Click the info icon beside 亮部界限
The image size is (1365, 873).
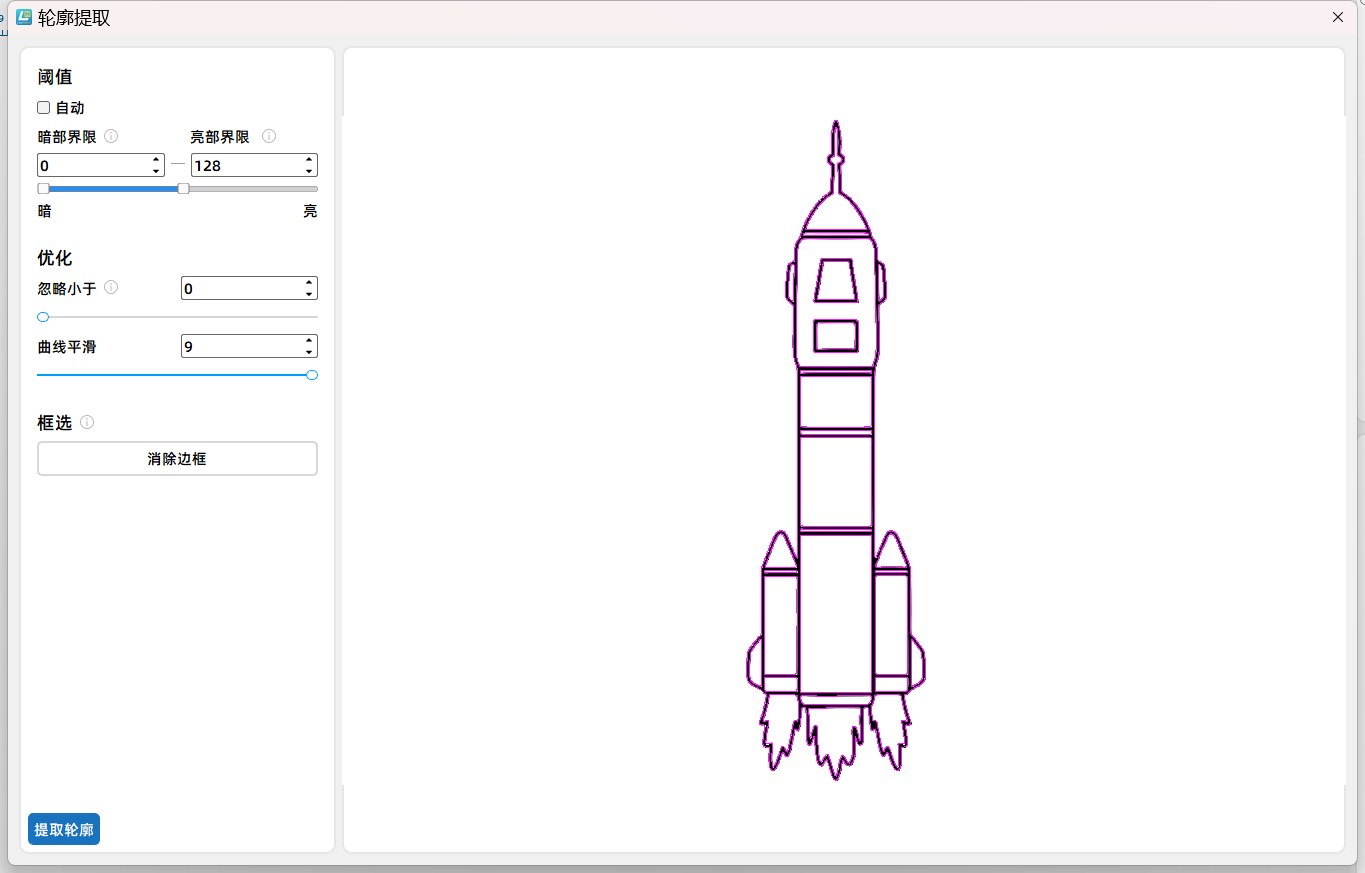coord(269,136)
